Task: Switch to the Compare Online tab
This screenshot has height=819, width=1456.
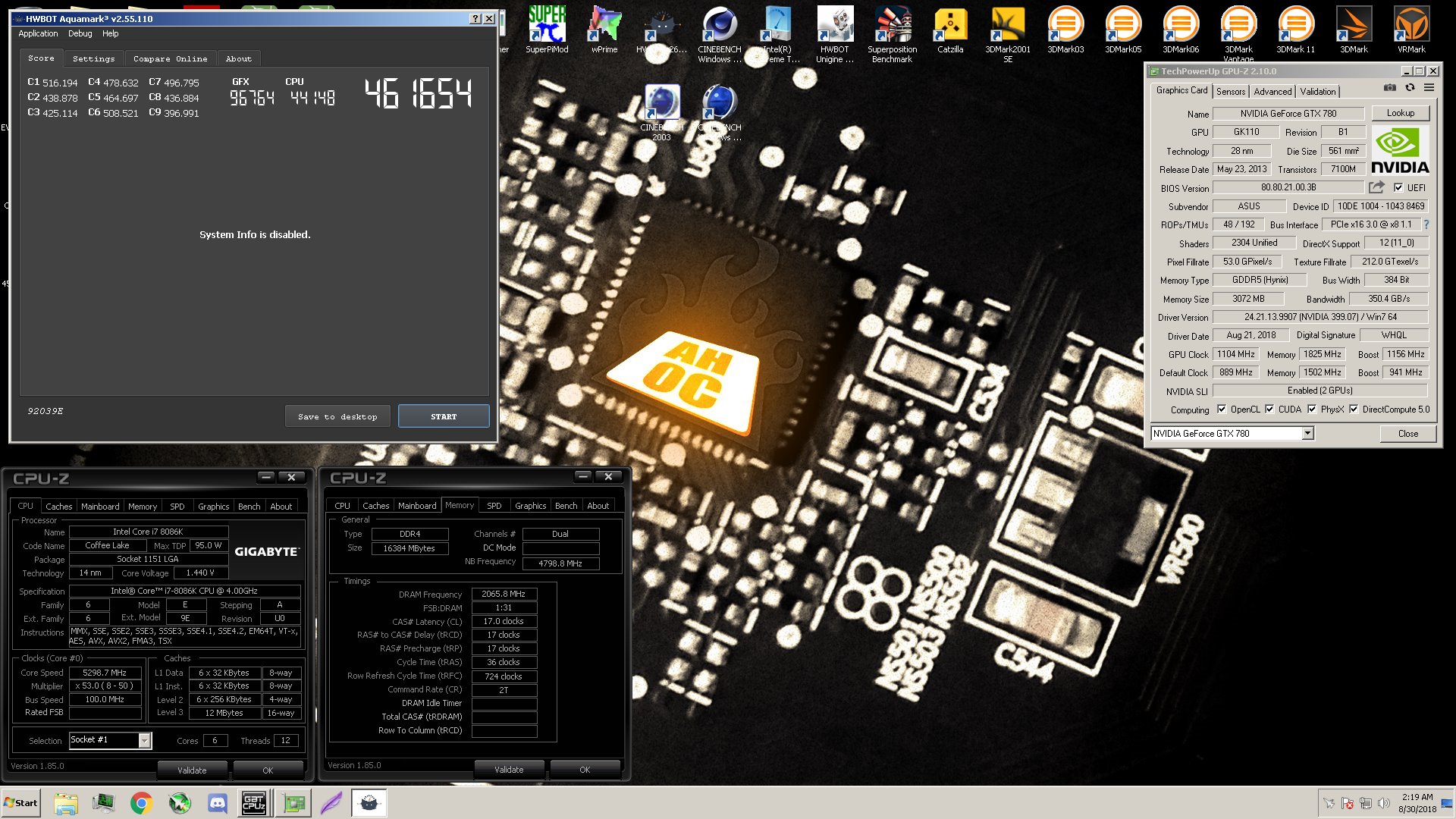Action: 171,58
